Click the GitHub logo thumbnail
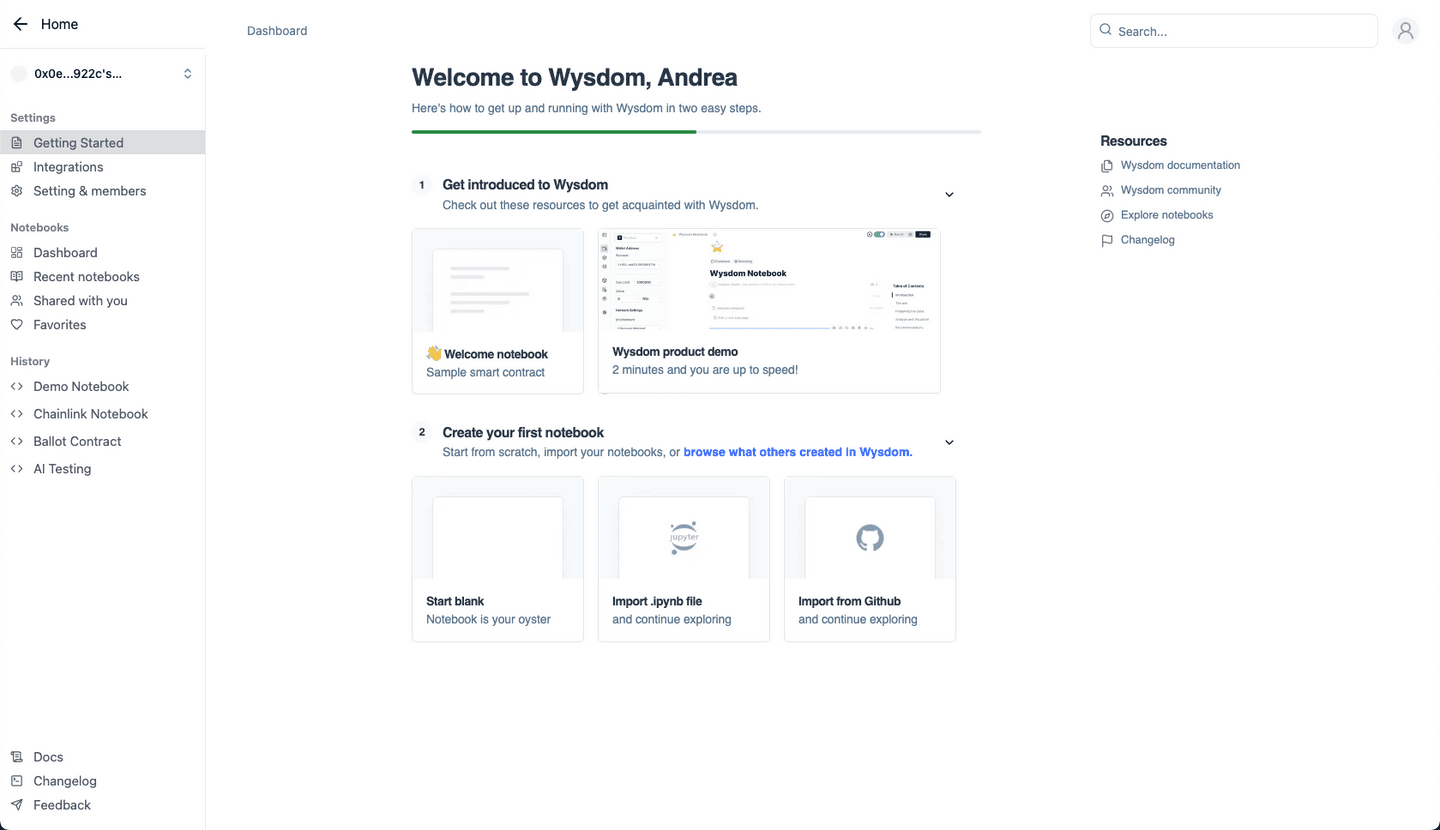The height and width of the screenshot is (830, 1440). pyautogui.click(x=870, y=538)
